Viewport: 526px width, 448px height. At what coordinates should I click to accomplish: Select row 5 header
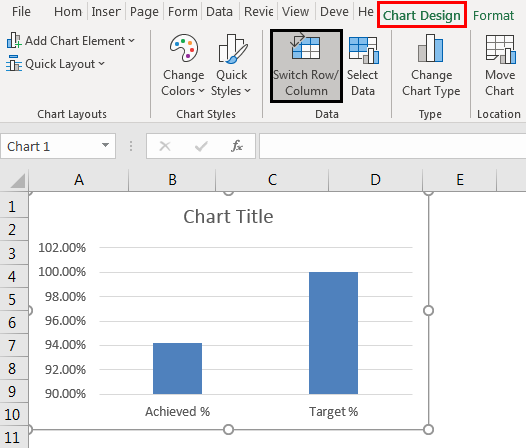pos(14,299)
